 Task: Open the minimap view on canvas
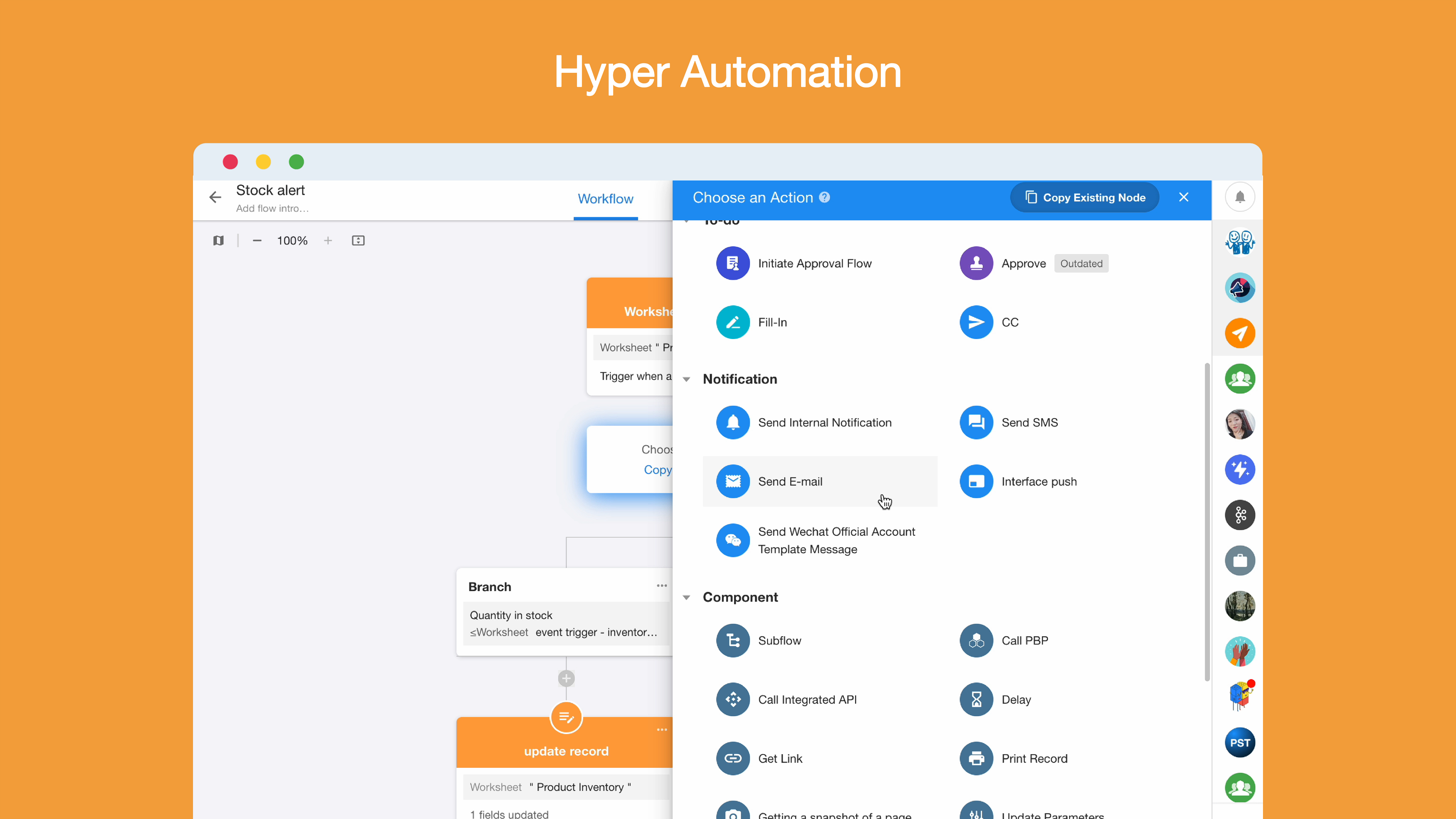click(x=219, y=240)
